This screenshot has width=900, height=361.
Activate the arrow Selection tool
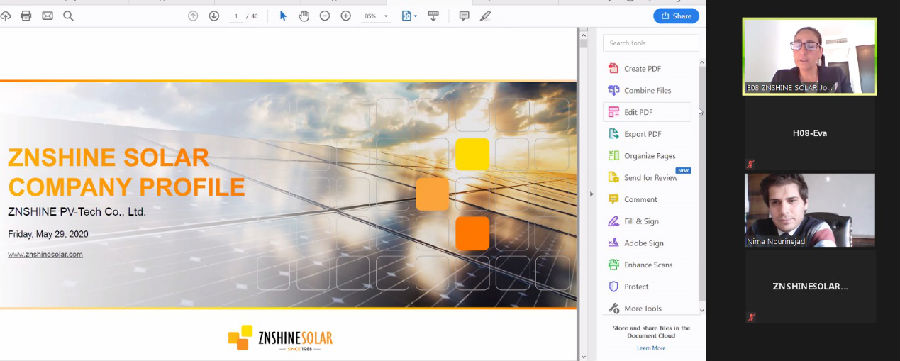(282, 16)
